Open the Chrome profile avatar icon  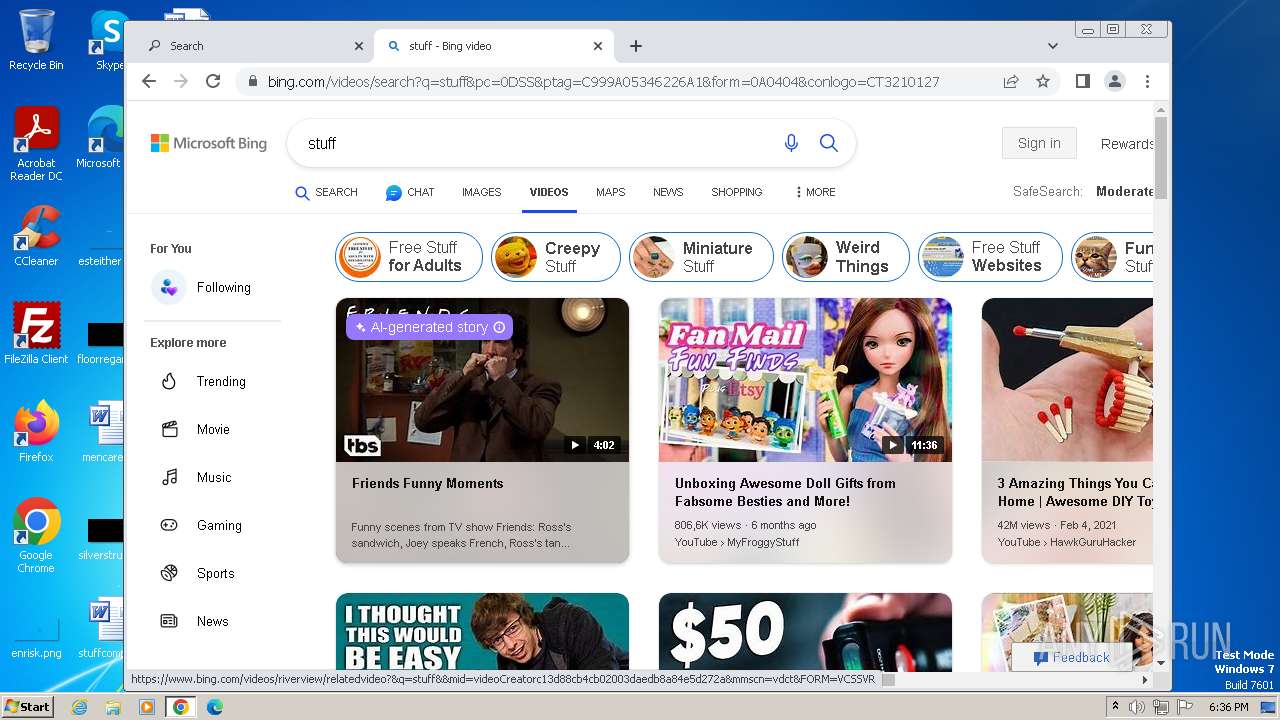[x=1115, y=82]
